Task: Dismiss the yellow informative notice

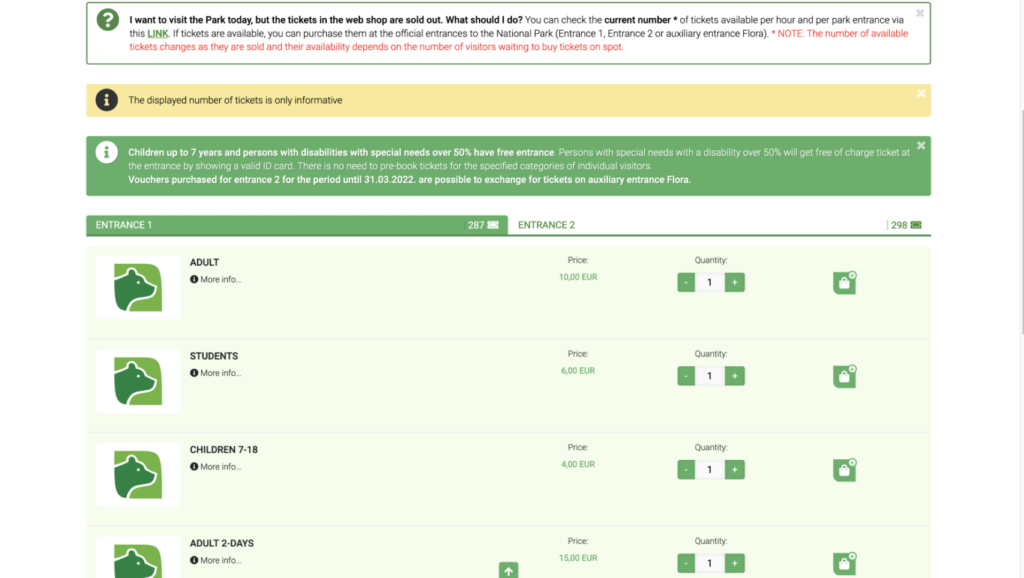Action: click(x=921, y=93)
